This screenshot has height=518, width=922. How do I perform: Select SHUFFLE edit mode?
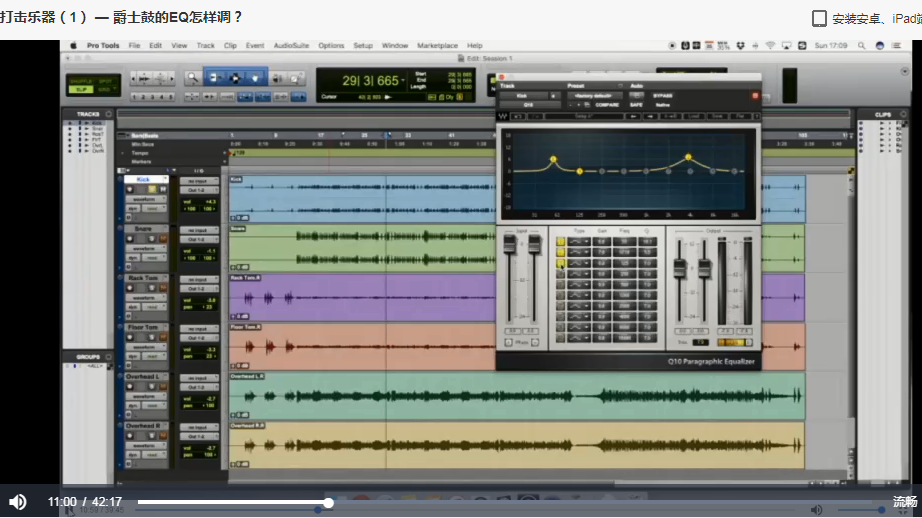[x=81, y=81]
